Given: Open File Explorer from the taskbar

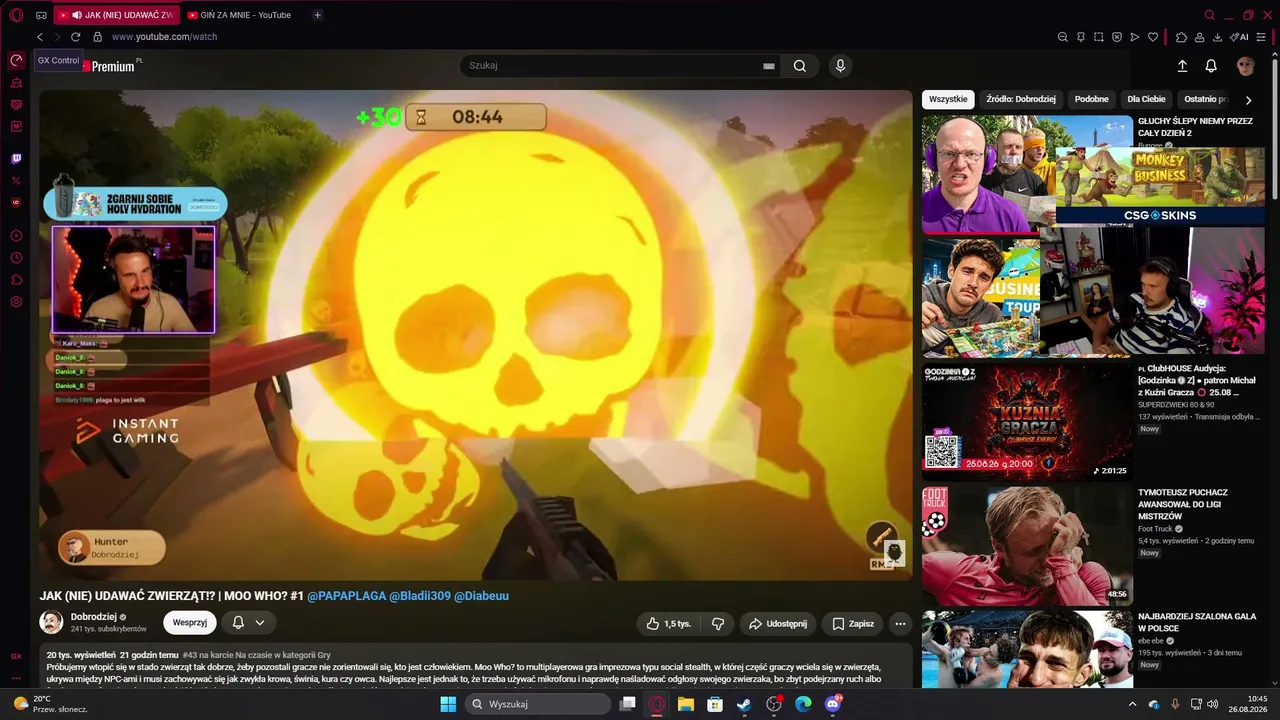Looking at the screenshot, I should click(686, 704).
